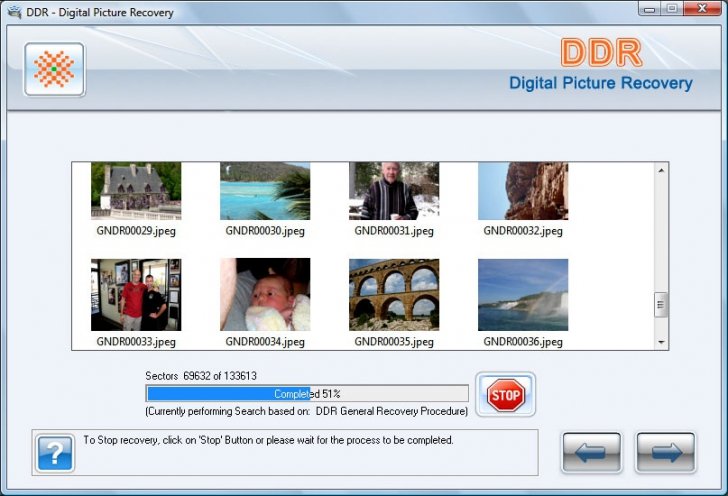
Task: Close the DDR window
Action: coord(702,9)
